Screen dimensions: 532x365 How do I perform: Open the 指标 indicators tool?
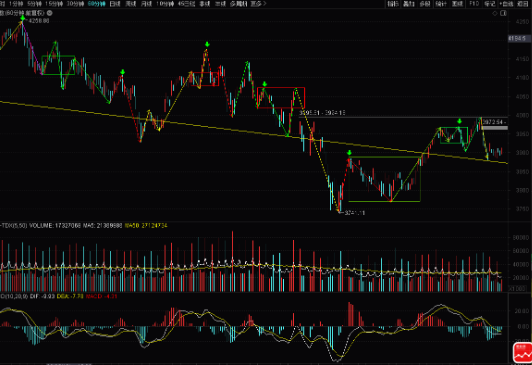[393, 4]
